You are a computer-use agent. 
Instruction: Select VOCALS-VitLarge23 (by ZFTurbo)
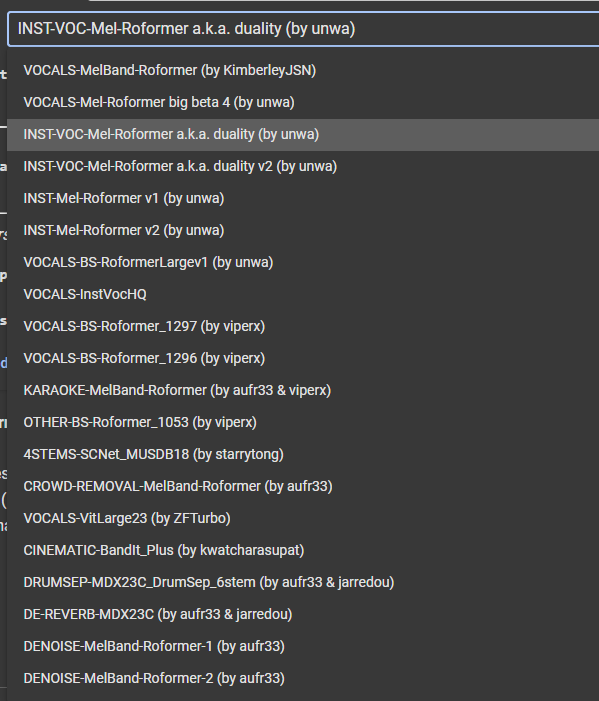[x=303, y=519]
